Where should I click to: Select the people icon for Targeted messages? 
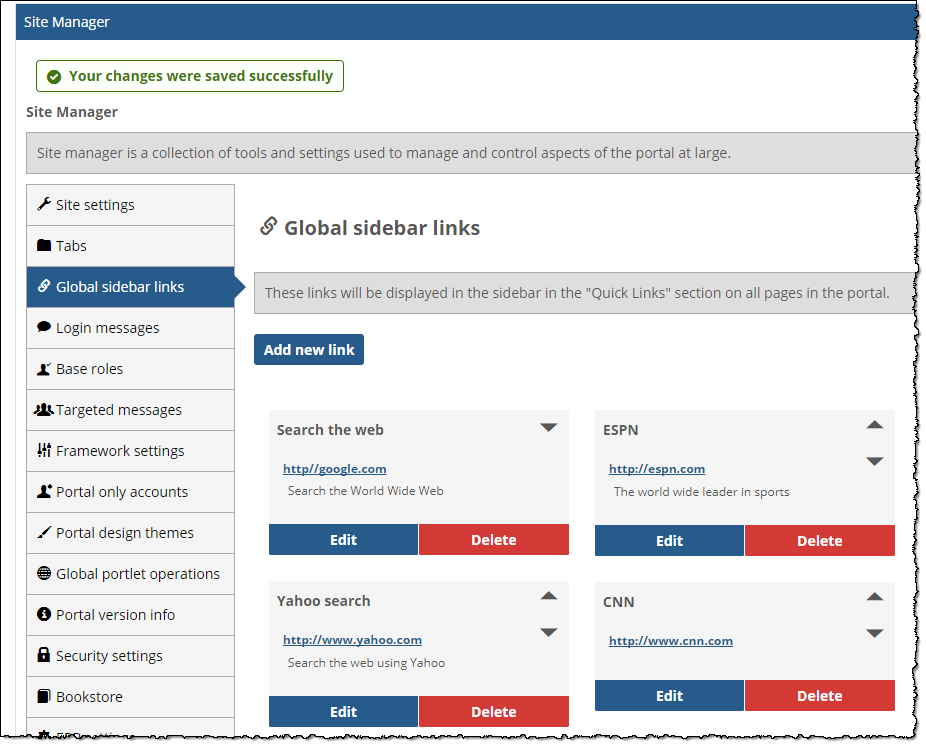[x=44, y=409]
